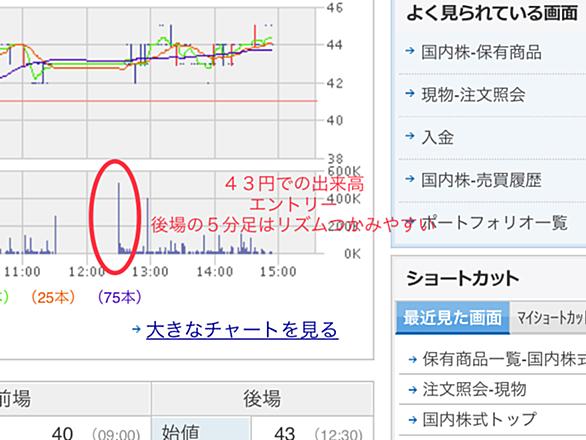Image resolution: width=586 pixels, height=440 pixels.
Task: Click the (25本) moving average legend
Action: [x=53, y=298]
